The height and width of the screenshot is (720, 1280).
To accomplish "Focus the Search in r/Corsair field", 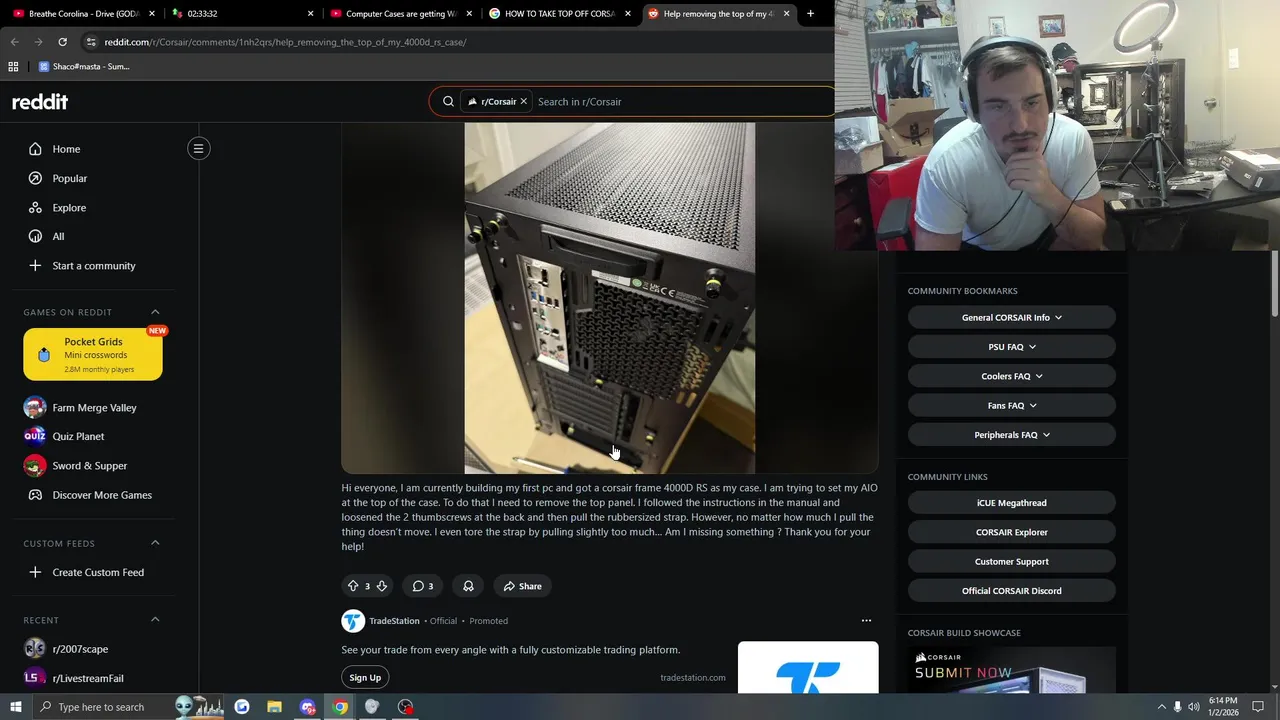I will pyautogui.click(x=680, y=102).
